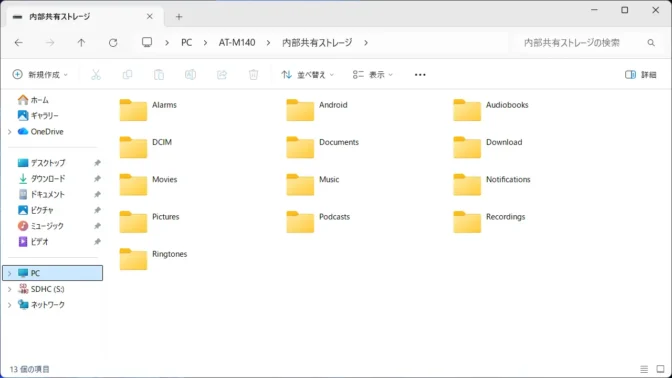Select the Alarms folder
Screen dimensions: 672x378
click(148, 110)
